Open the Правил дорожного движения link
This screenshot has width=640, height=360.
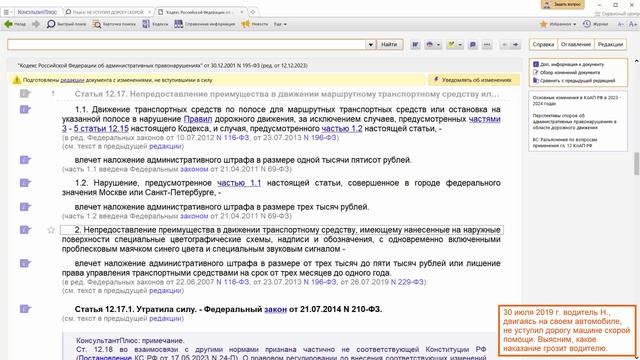pos(198,119)
